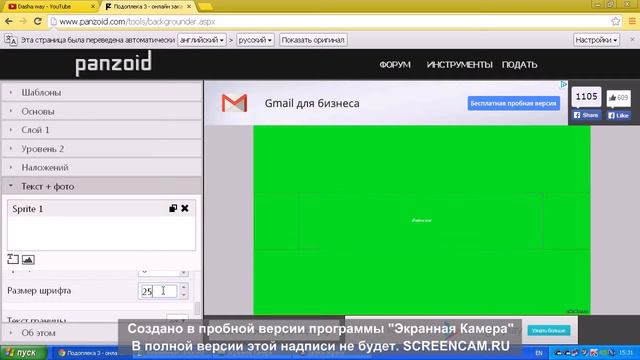
Task: Go back using browser back arrow
Action: click(x=9, y=21)
